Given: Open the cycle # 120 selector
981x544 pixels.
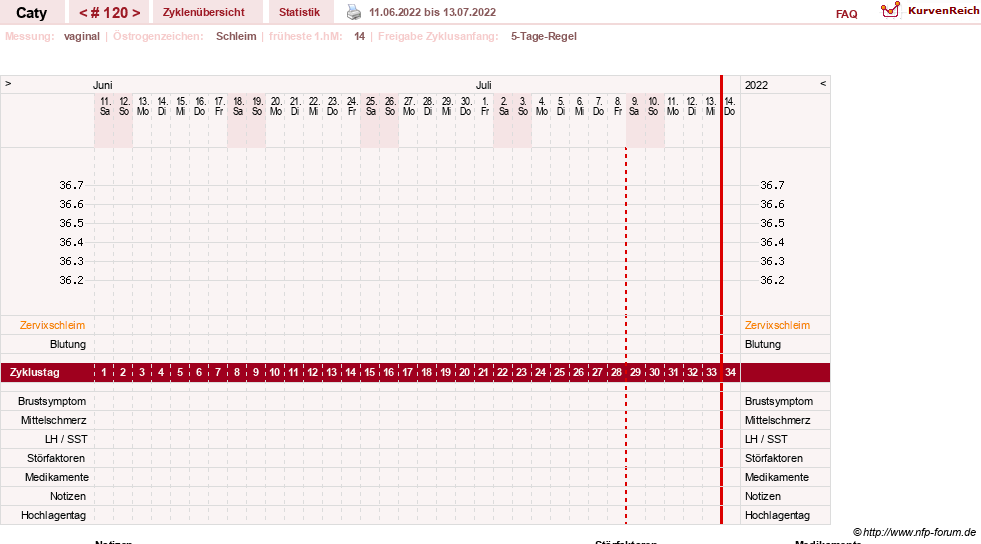Looking at the screenshot, I should (x=109, y=13).
